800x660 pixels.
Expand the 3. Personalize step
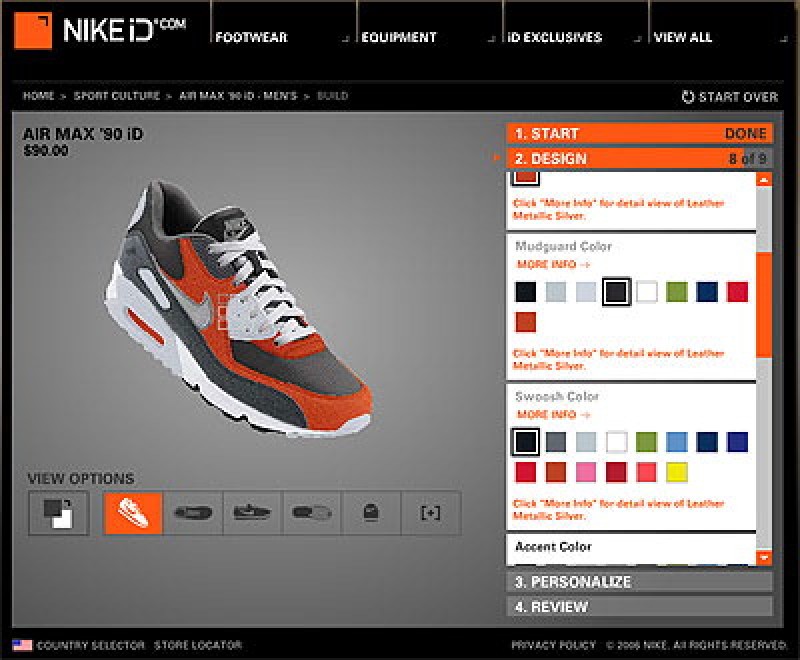(x=639, y=582)
